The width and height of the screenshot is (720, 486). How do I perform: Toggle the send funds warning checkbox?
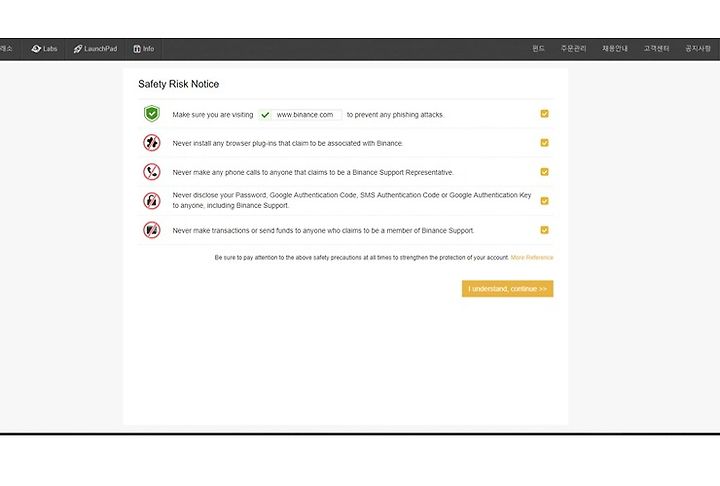[x=544, y=230]
